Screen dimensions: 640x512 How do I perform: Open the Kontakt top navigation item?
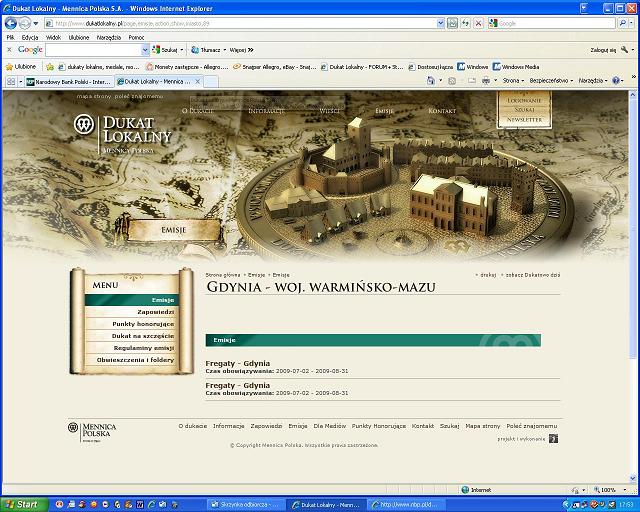coord(442,111)
